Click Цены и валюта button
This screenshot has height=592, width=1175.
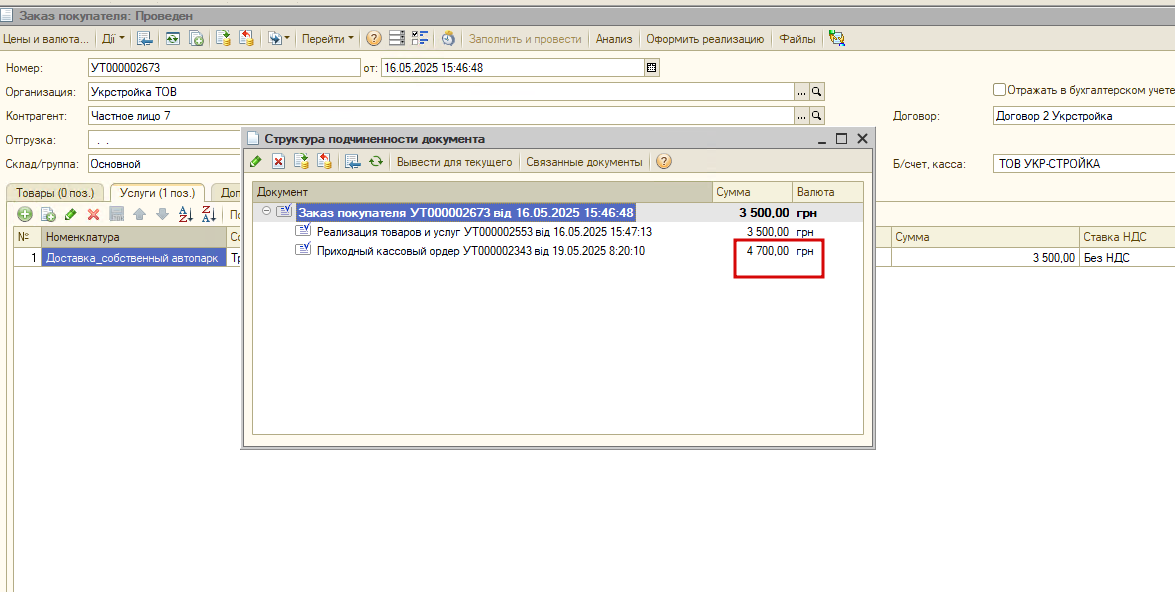[46, 38]
